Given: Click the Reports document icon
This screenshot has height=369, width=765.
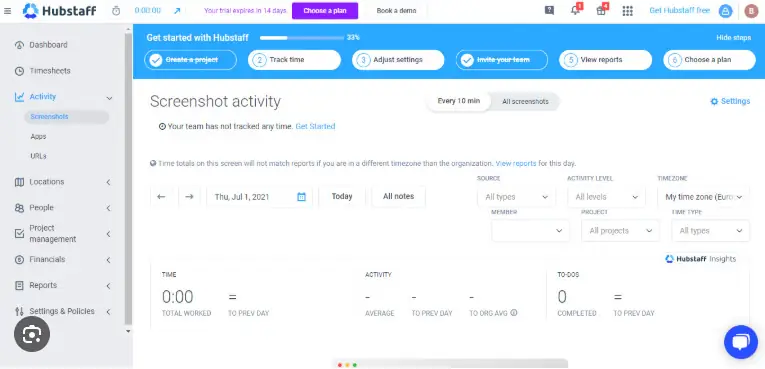Looking at the screenshot, I should coord(20,286).
